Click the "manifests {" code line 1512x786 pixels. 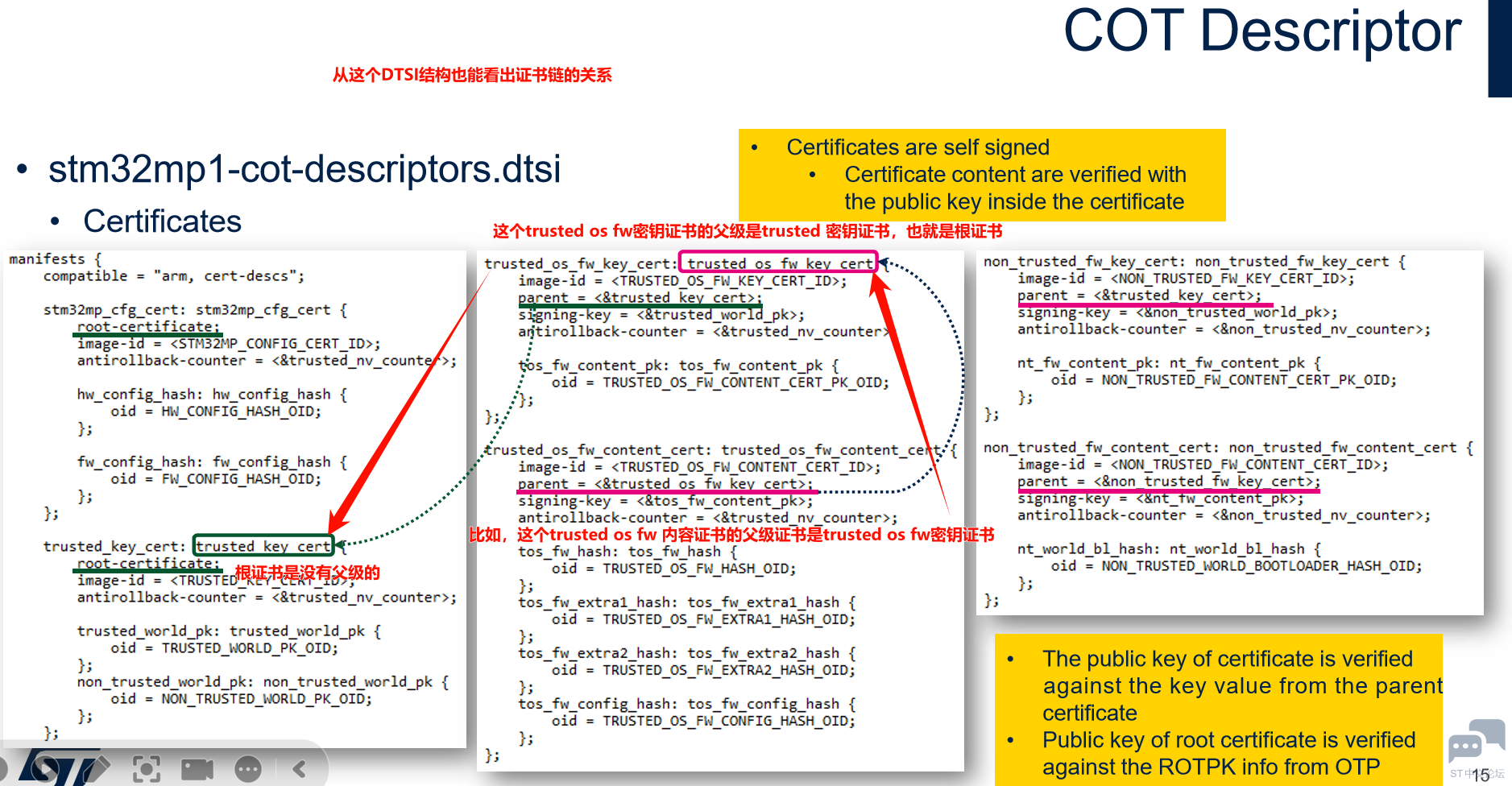pos(55,259)
